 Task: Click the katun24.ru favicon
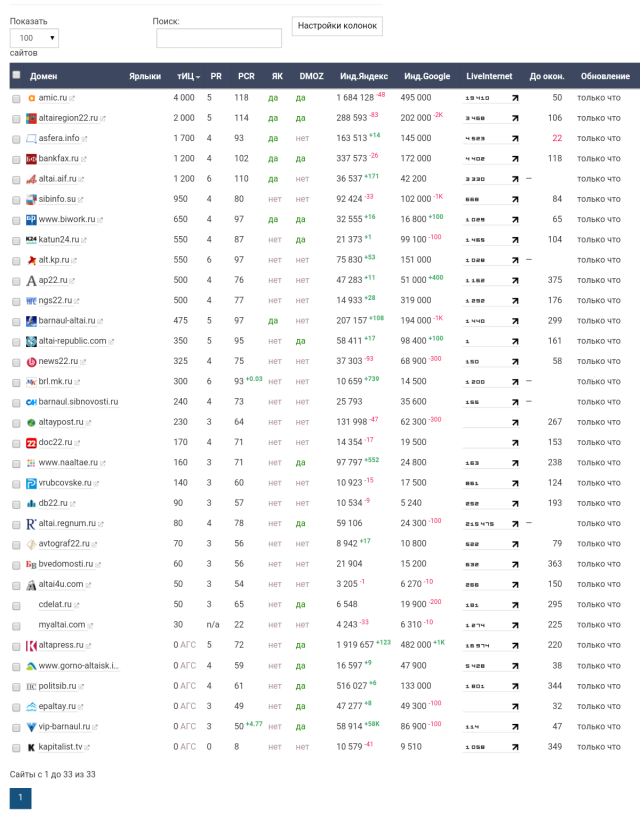point(31,240)
